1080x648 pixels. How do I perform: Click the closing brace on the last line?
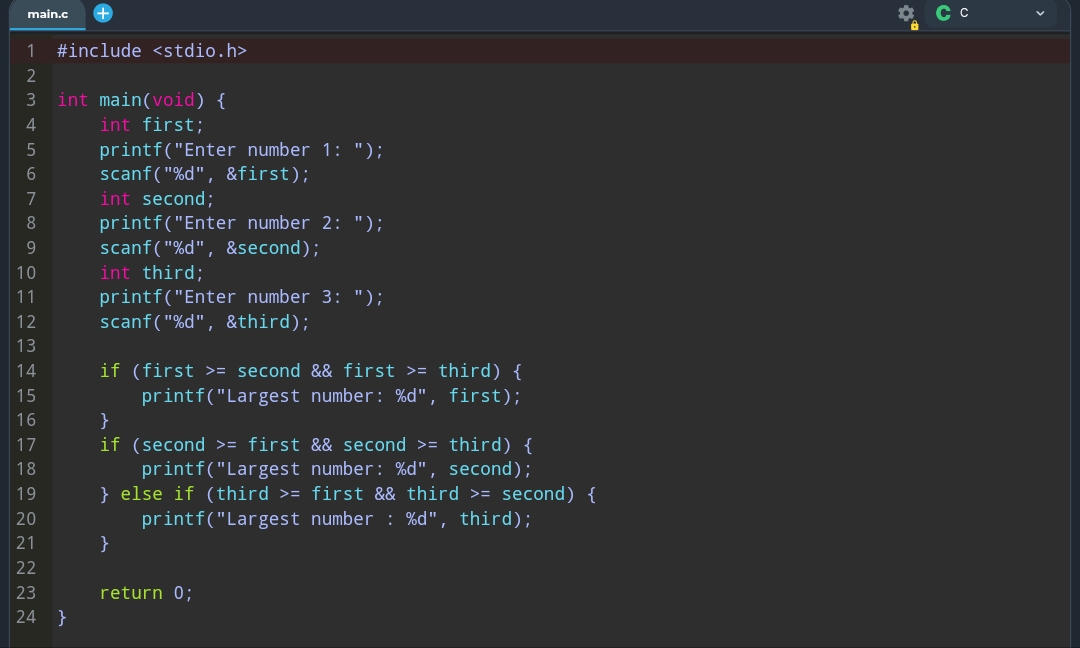(62, 617)
